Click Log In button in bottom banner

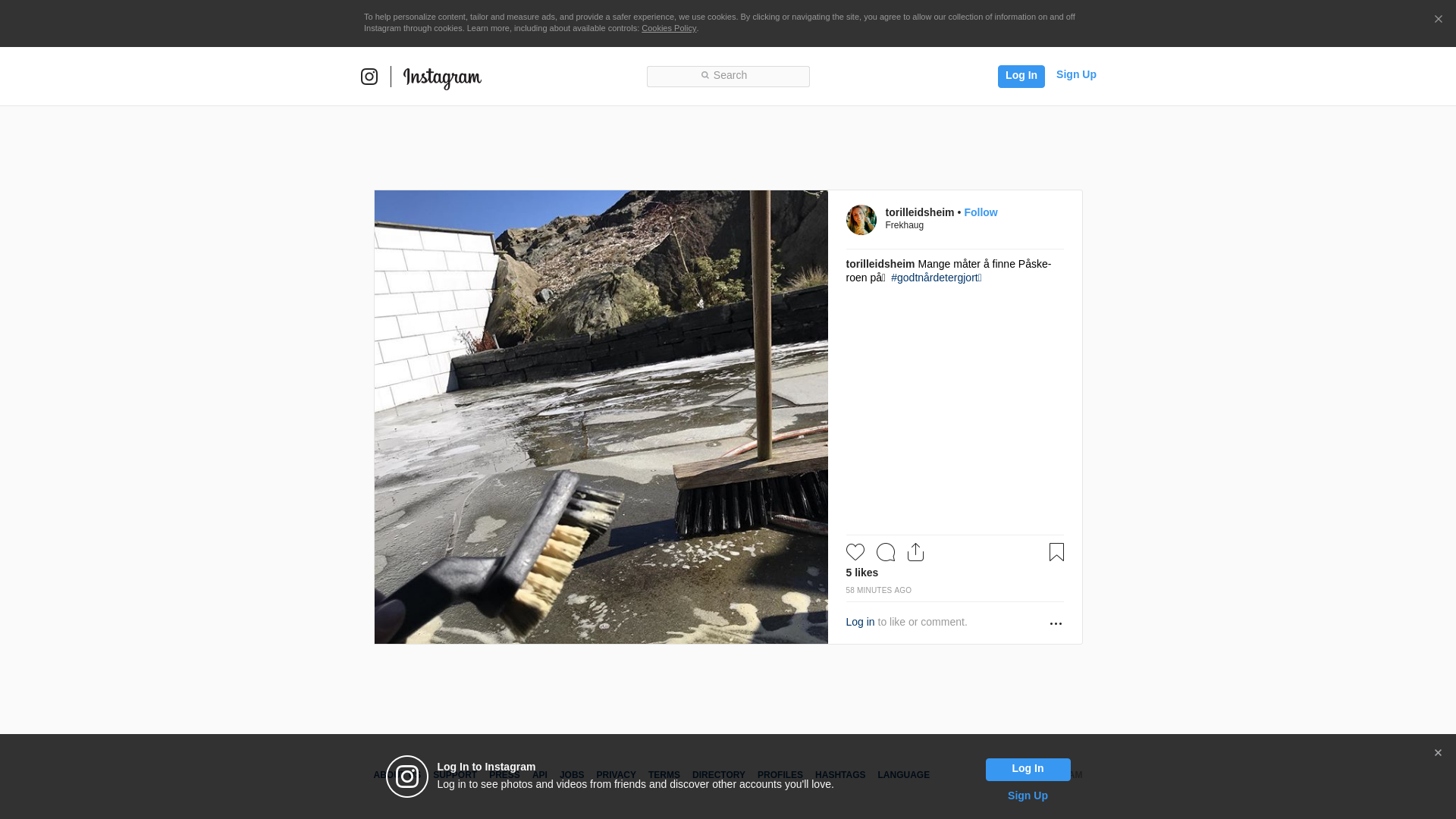(x=1028, y=770)
